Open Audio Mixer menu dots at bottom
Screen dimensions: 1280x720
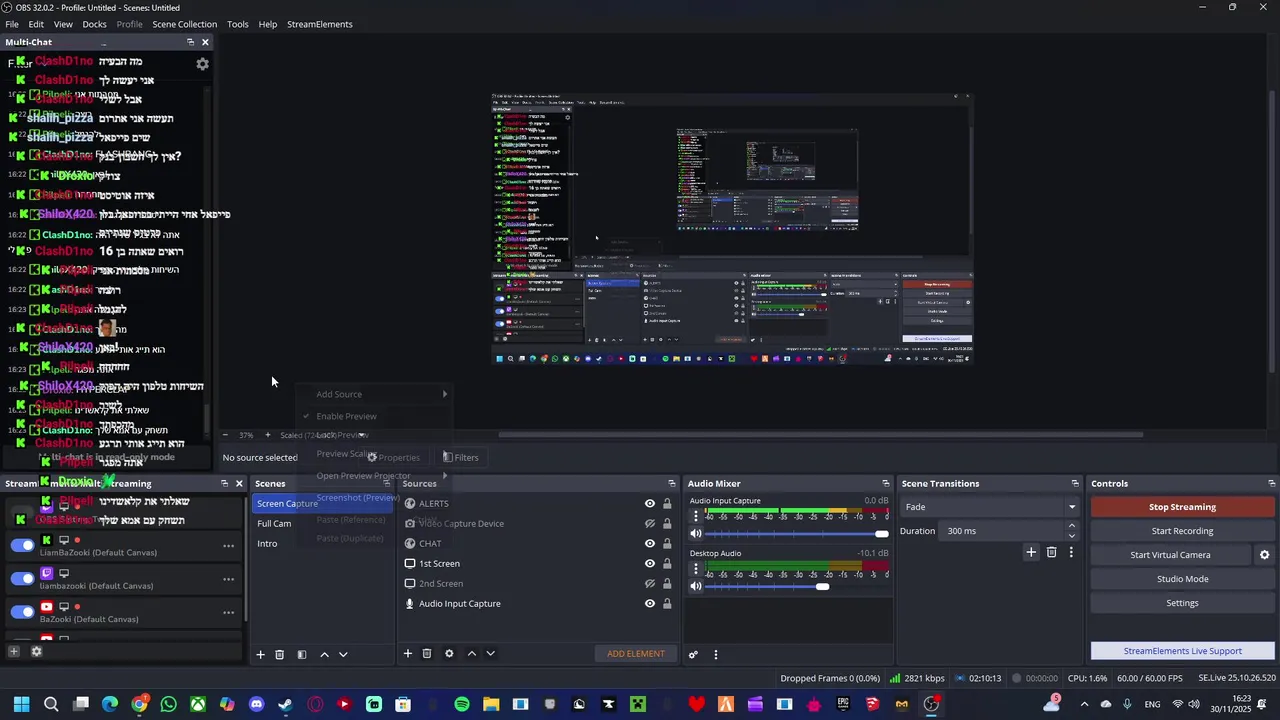tap(715, 654)
